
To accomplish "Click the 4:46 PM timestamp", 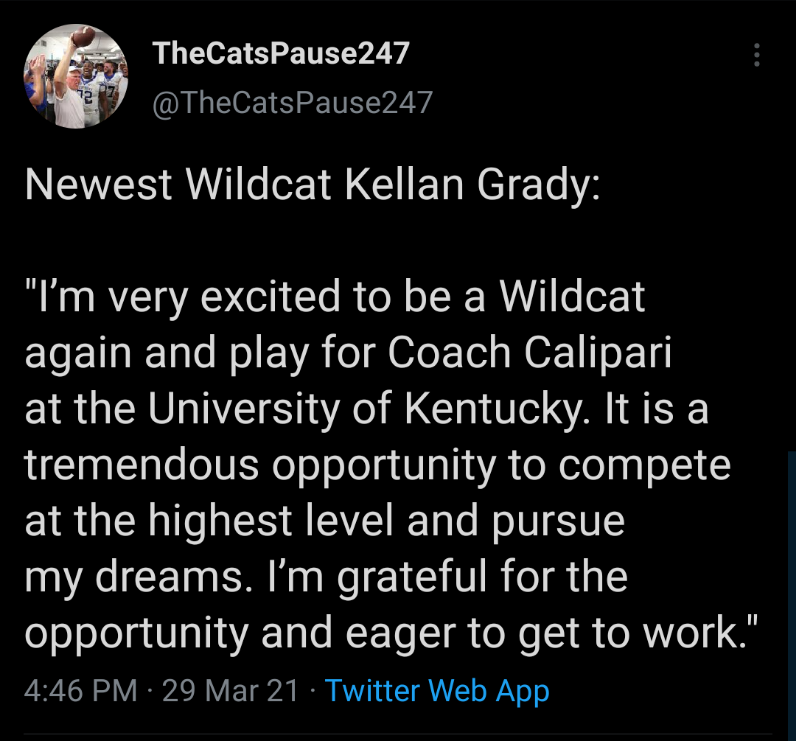I will [x=81, y=690].
